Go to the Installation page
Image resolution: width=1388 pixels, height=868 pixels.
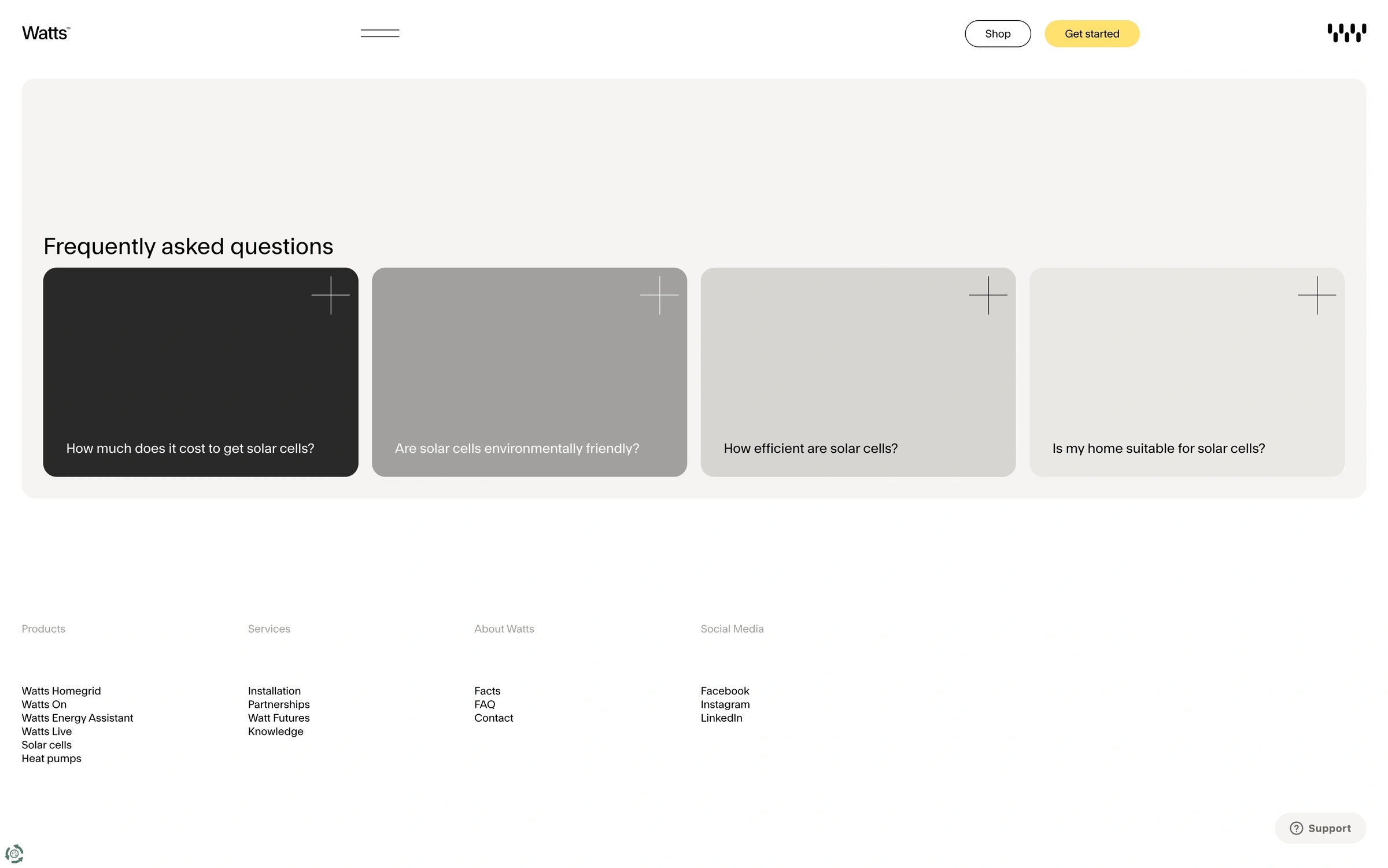click(274, 691)
